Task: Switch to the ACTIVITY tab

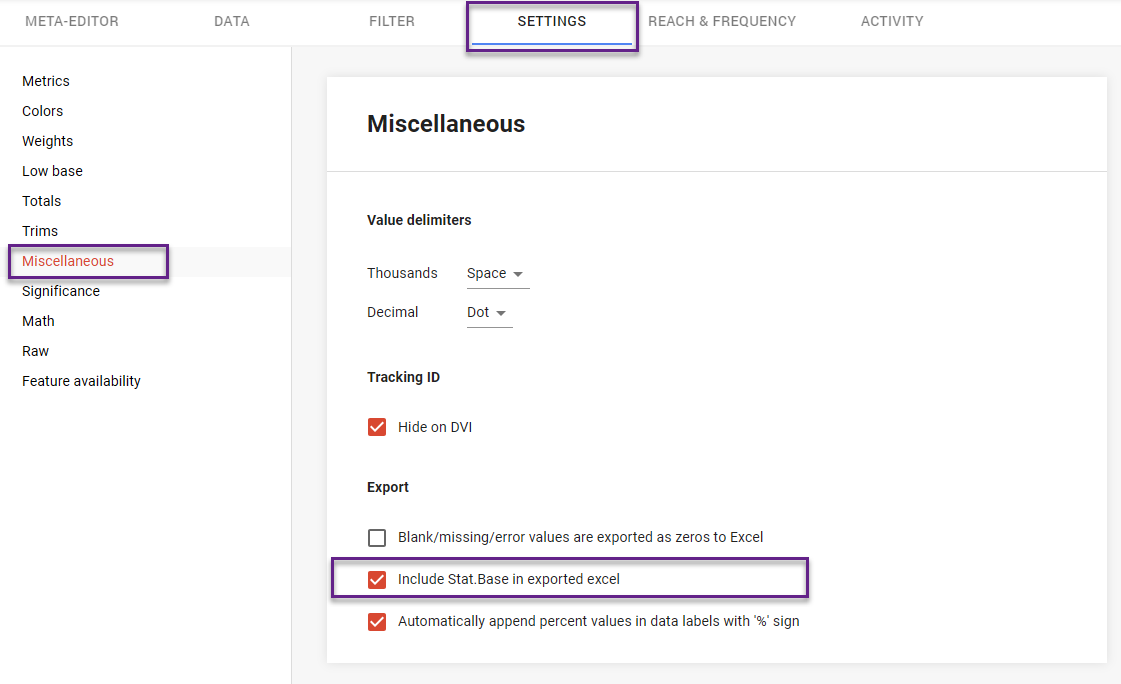Action: pos(891,21)
